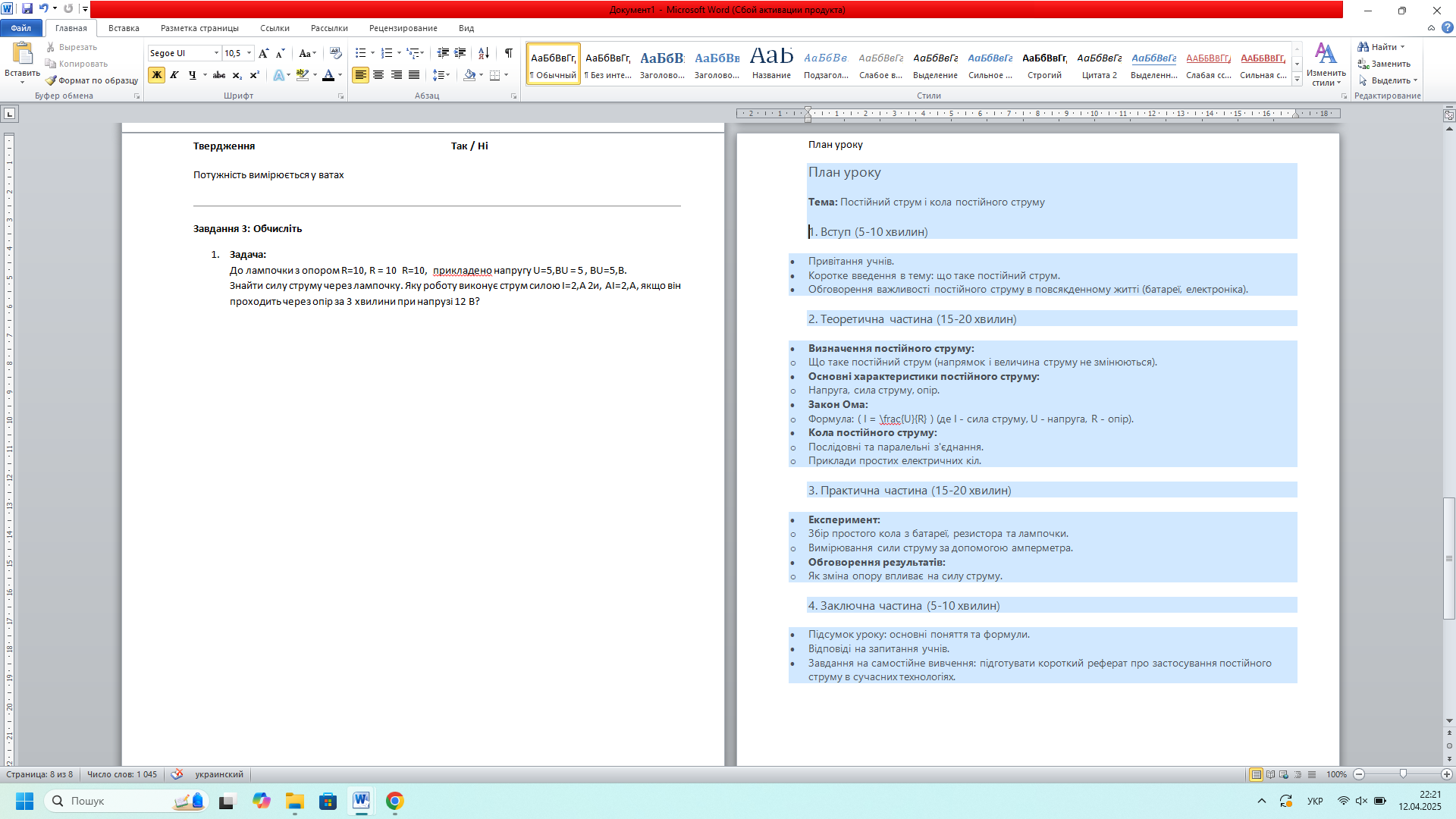This screenshot has height=819, width=1456.
Task: Toggle the numbered list button
Action: point(387,53)
